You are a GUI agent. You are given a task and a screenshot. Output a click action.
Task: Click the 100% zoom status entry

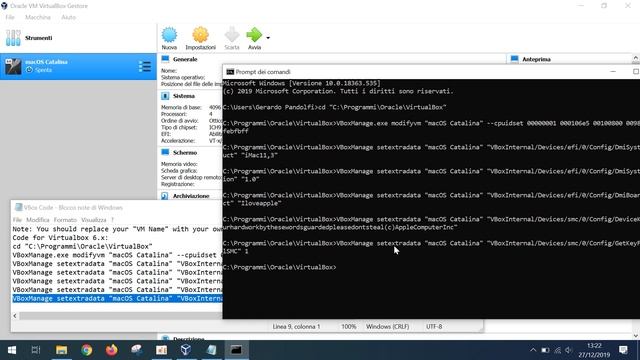(x=349, y=327)
